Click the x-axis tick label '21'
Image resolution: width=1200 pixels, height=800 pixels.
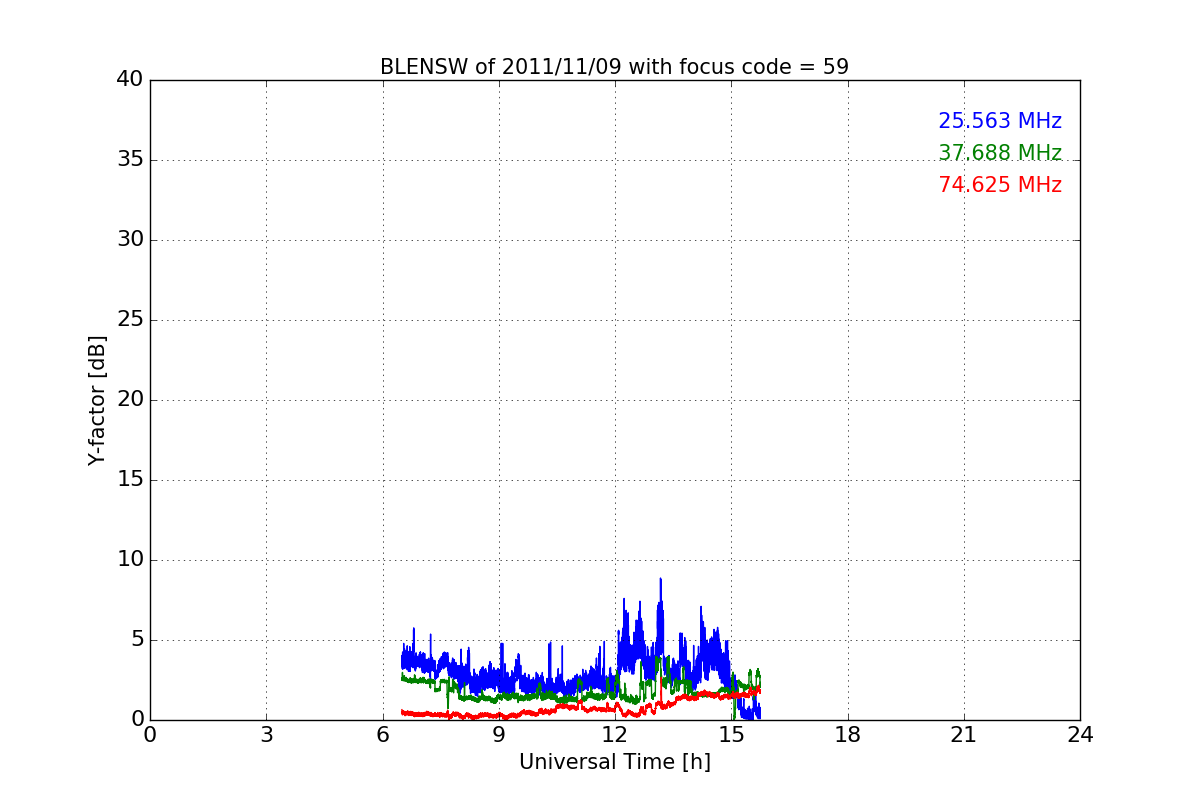click(964, 735)
